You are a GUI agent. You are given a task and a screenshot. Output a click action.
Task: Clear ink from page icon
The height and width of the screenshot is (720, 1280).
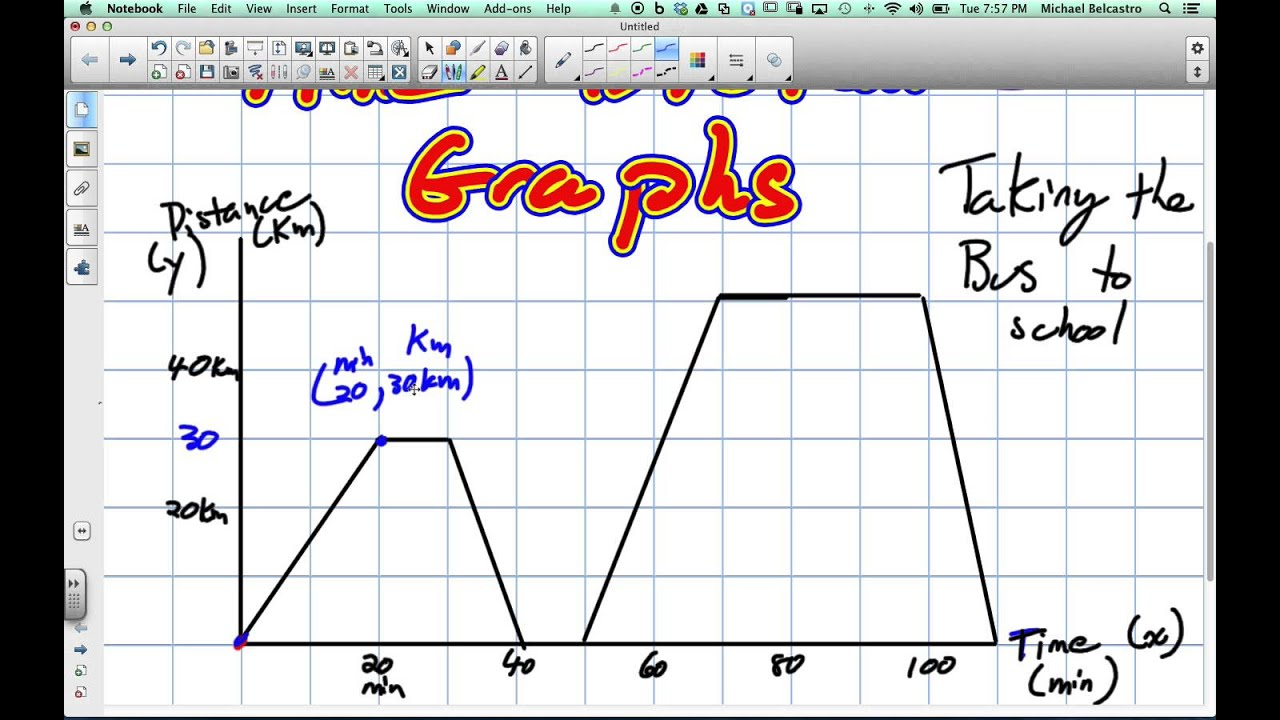coord(255,72)
